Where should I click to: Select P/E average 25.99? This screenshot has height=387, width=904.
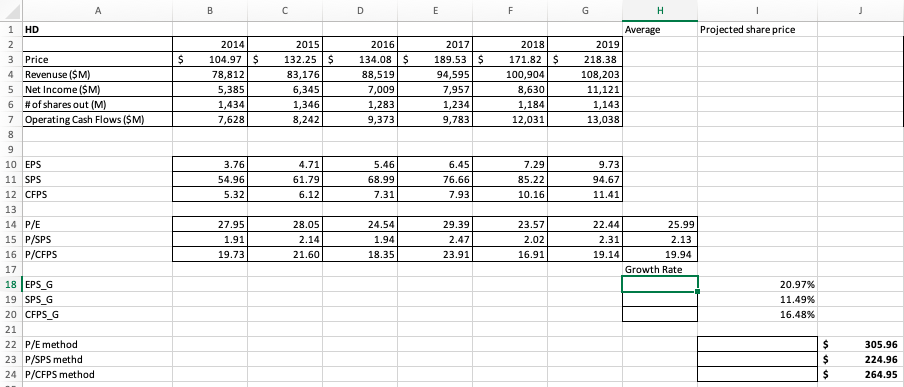pos(660,224)
